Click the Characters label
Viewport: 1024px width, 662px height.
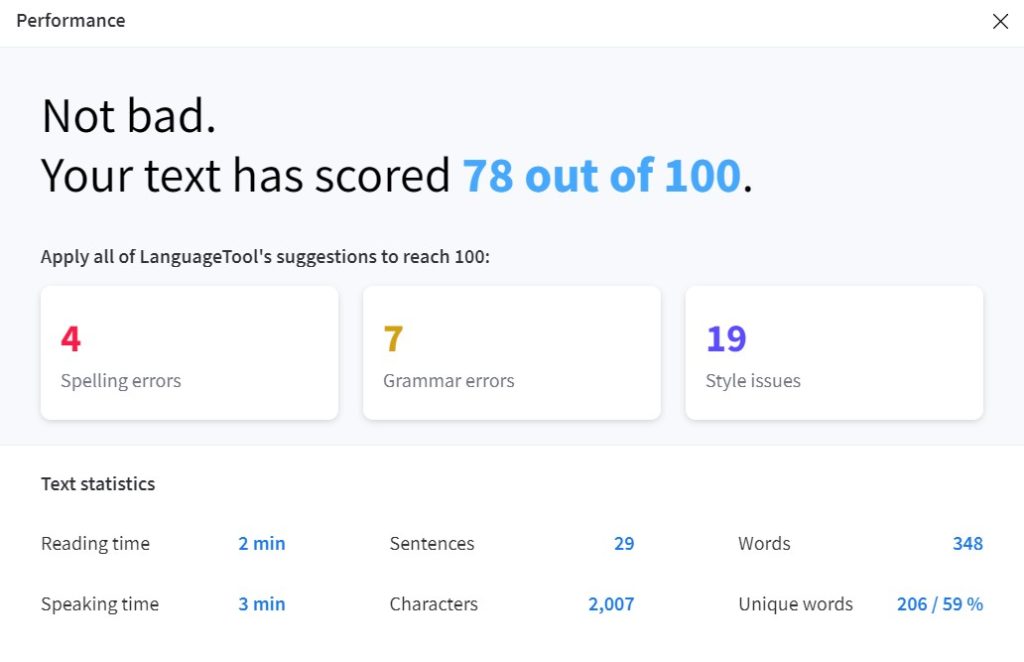pos(434,604)
